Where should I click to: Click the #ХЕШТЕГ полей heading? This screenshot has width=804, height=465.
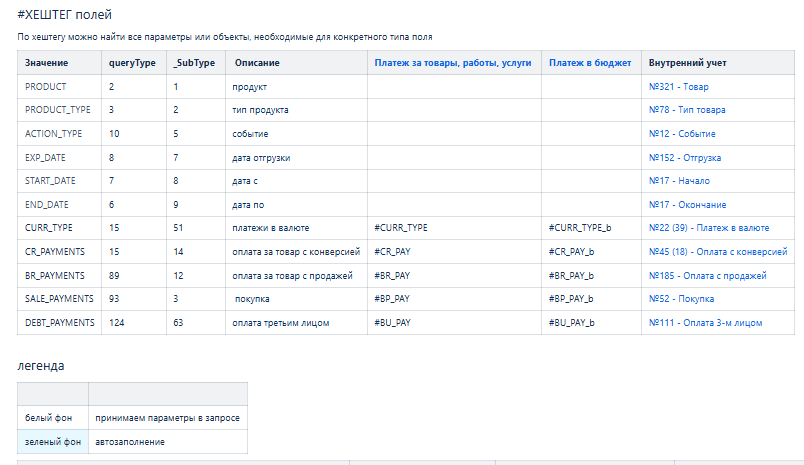click(x=65, y=14)
